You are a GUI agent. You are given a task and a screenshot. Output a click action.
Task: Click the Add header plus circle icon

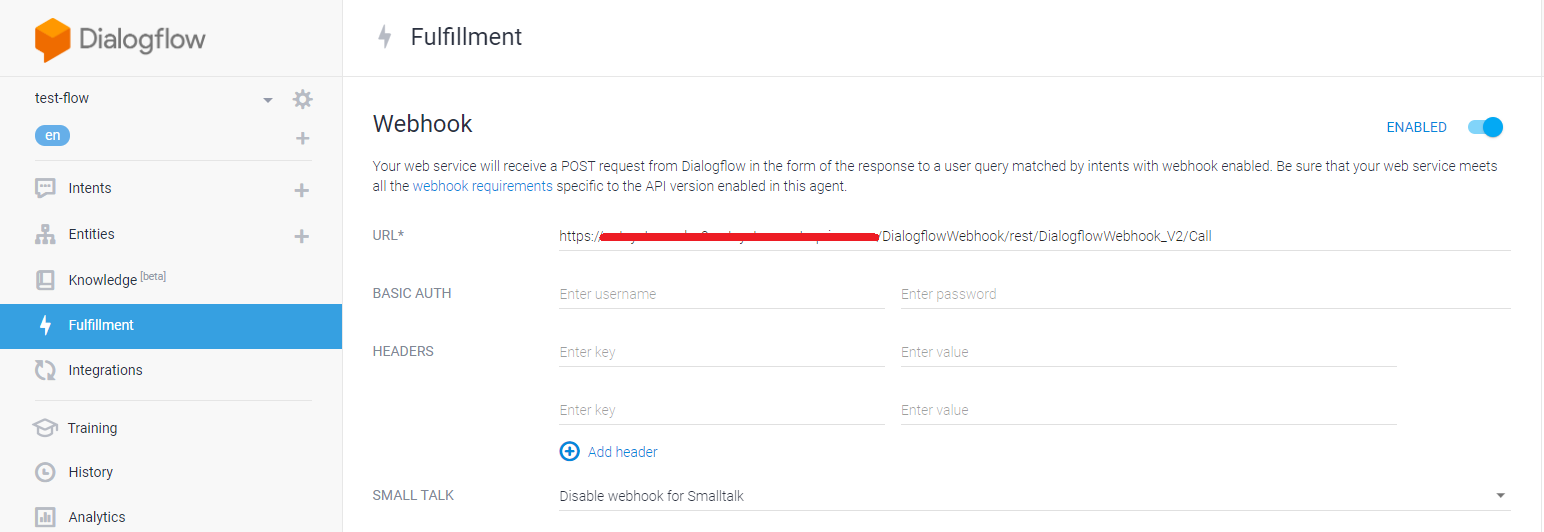coord(569,451)
